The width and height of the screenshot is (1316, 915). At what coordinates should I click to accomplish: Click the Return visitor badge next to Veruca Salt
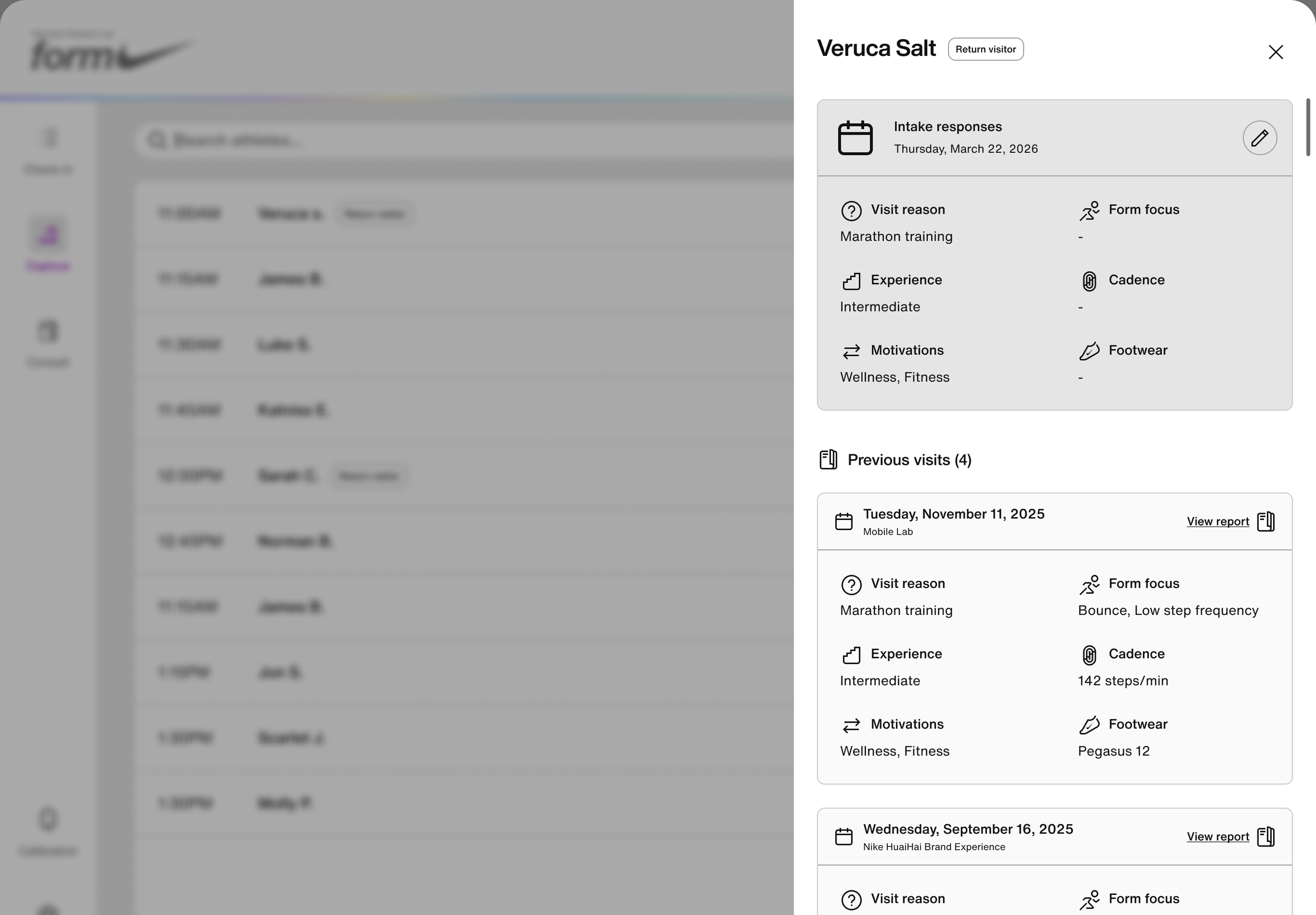pyautogui.click(x=985, y=49)
